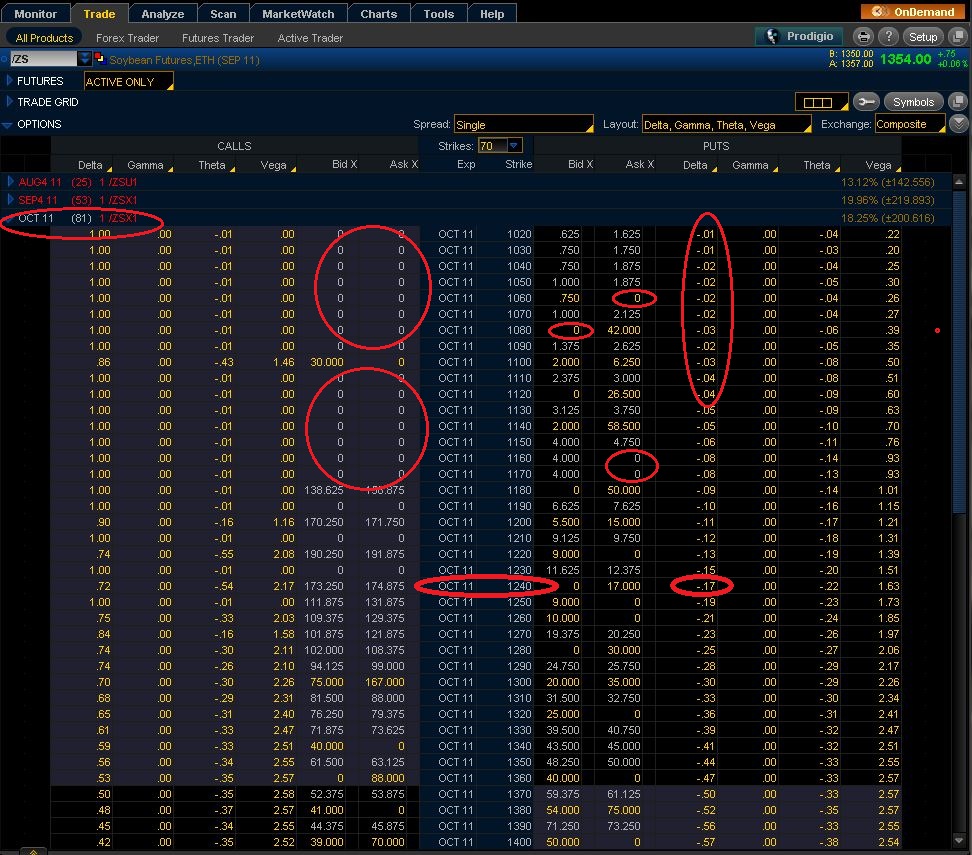
Task: Open the Help tab
Action: click(x=492, y=14)
